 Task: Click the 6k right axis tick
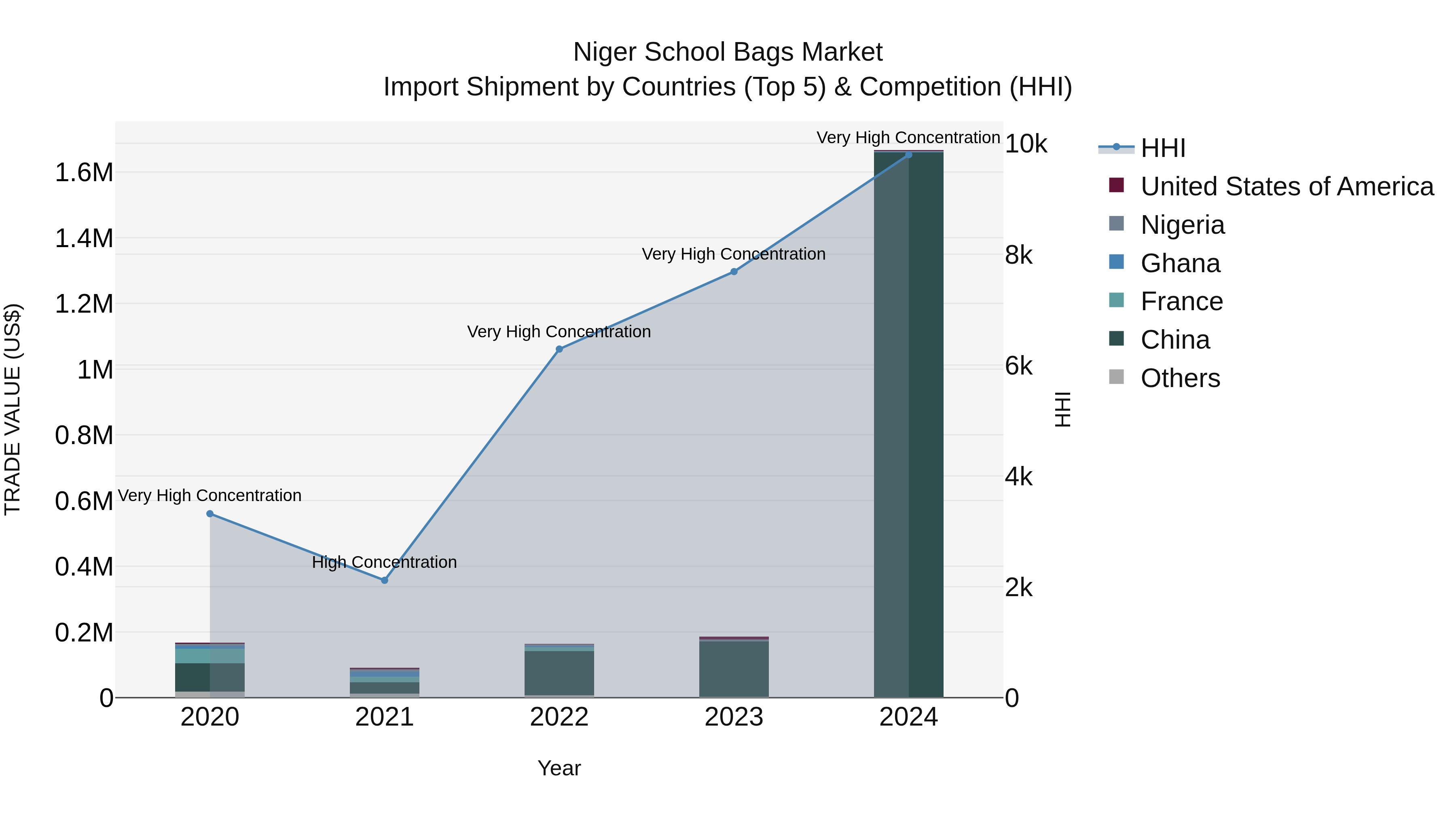tap(1019, 366)
